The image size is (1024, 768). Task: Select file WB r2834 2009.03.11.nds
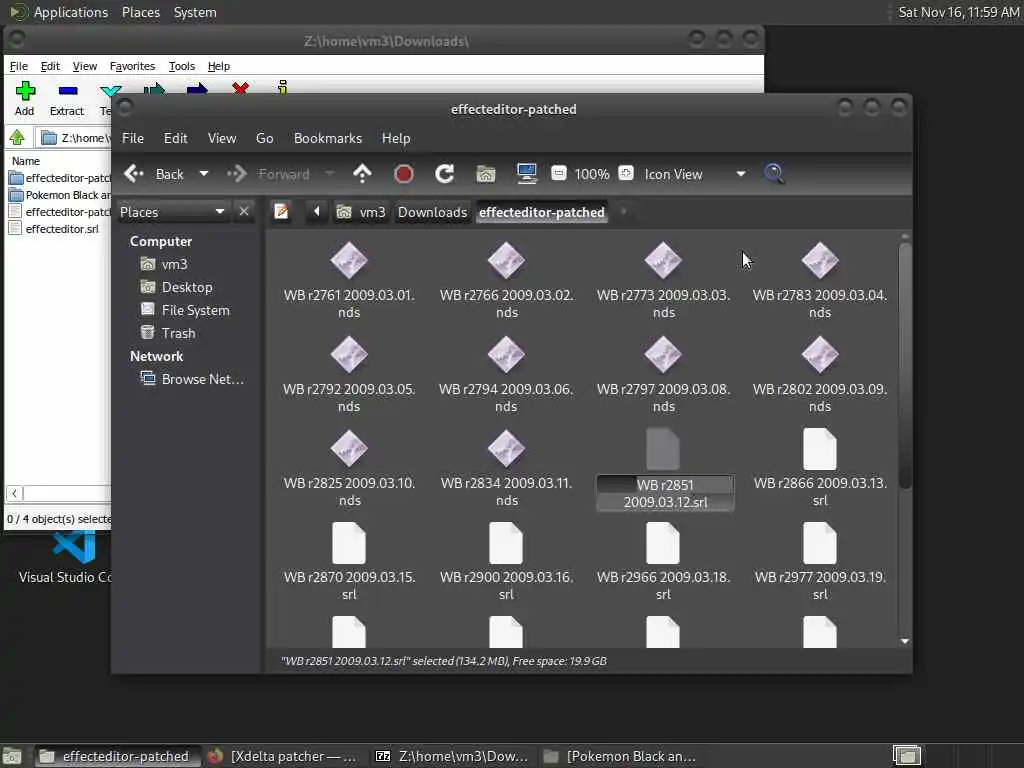[506, 469]
